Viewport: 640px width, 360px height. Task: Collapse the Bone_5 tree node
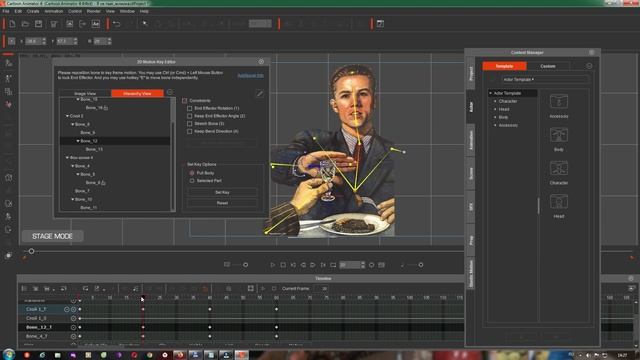point(78,174)
